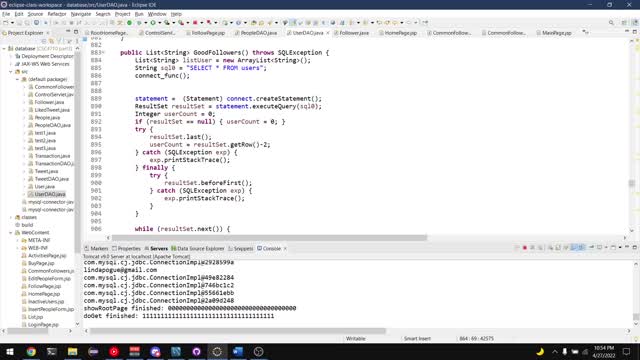Open GitHub Desktop from the taskbar
640x360 pixels.
point(196,351)
